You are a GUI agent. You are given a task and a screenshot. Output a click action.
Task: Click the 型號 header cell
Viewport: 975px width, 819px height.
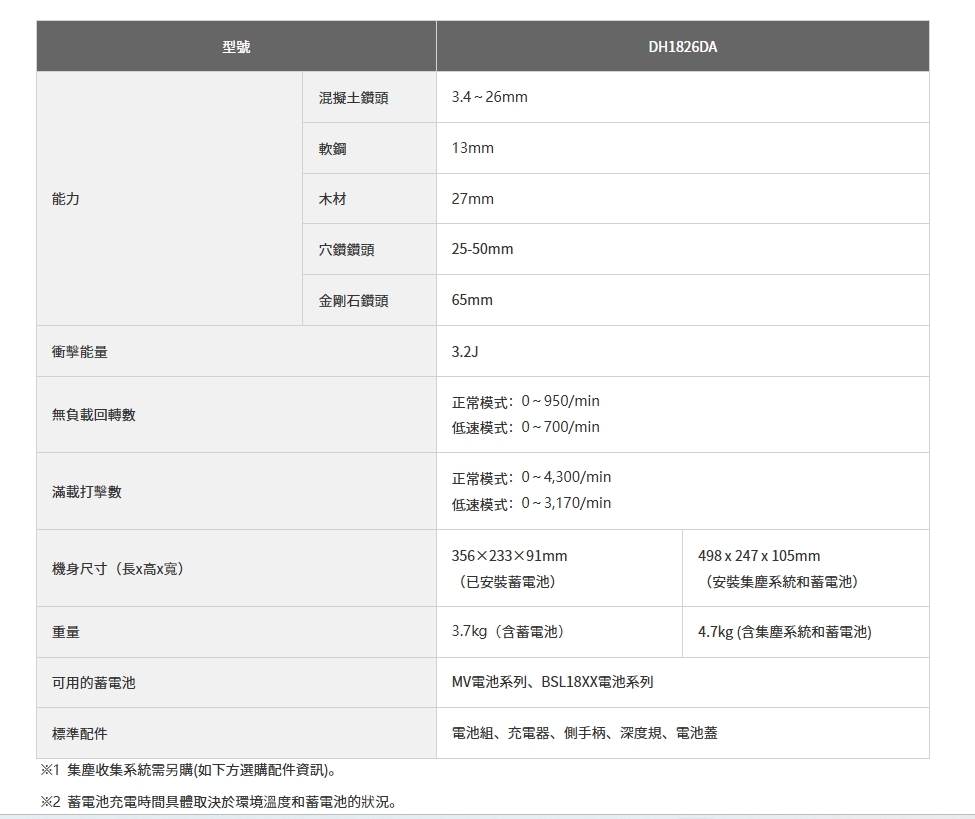(x=236, y=46)
